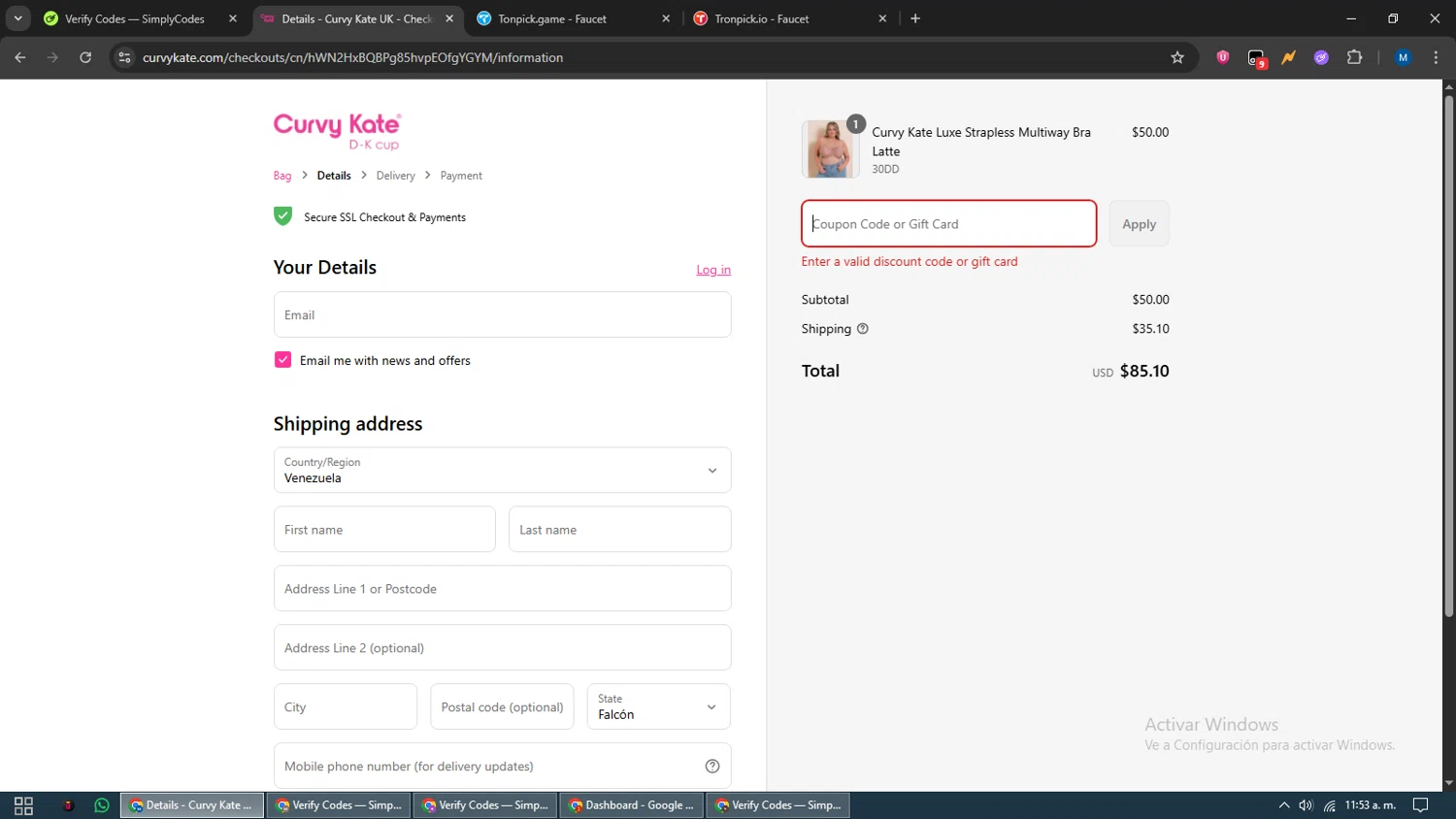Open the volume control in tray
The height and width of the screenshot is (819, 1456).
point(1306,805)
